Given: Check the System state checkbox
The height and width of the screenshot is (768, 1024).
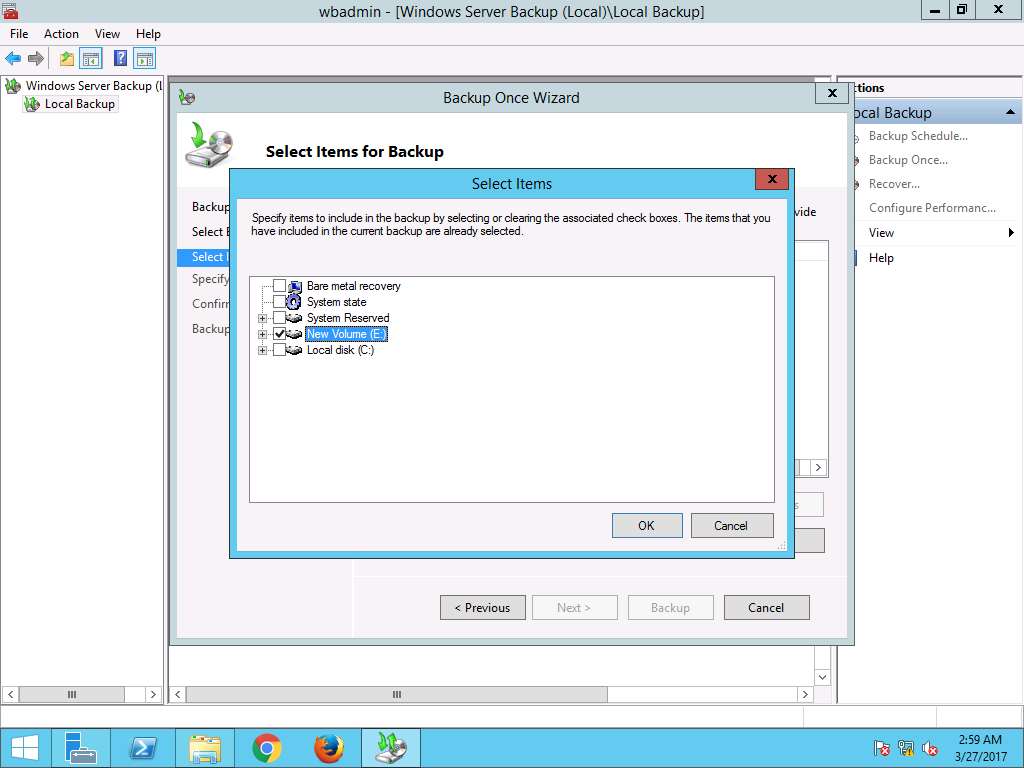Looking at the screenshot, I should coord(280,302).
